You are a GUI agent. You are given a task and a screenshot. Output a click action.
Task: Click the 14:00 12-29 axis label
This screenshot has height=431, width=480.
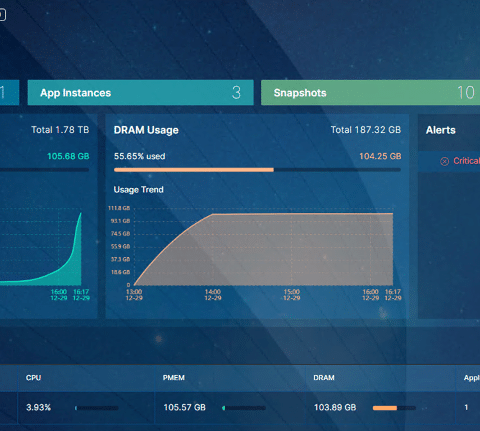[213, 295]
